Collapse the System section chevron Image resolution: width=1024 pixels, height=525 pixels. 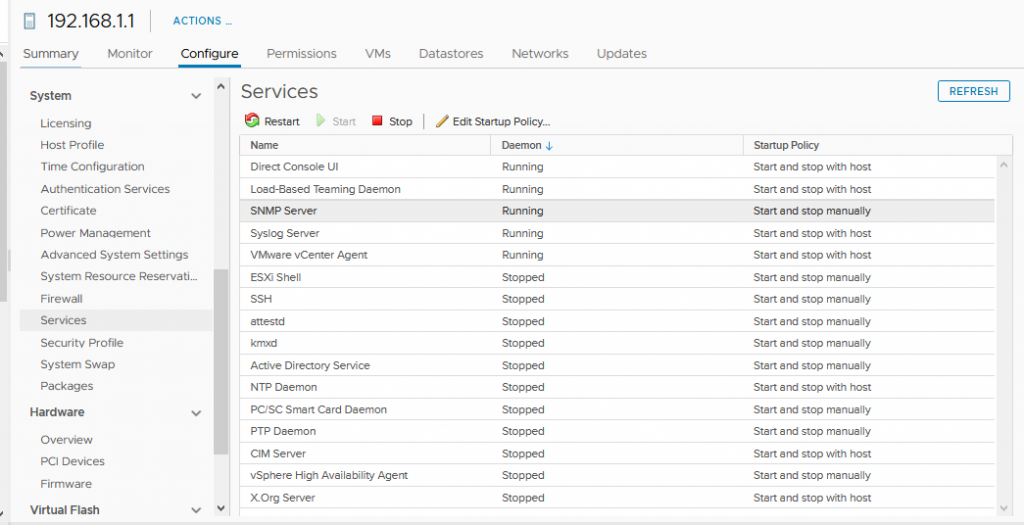tap(196, 96)
